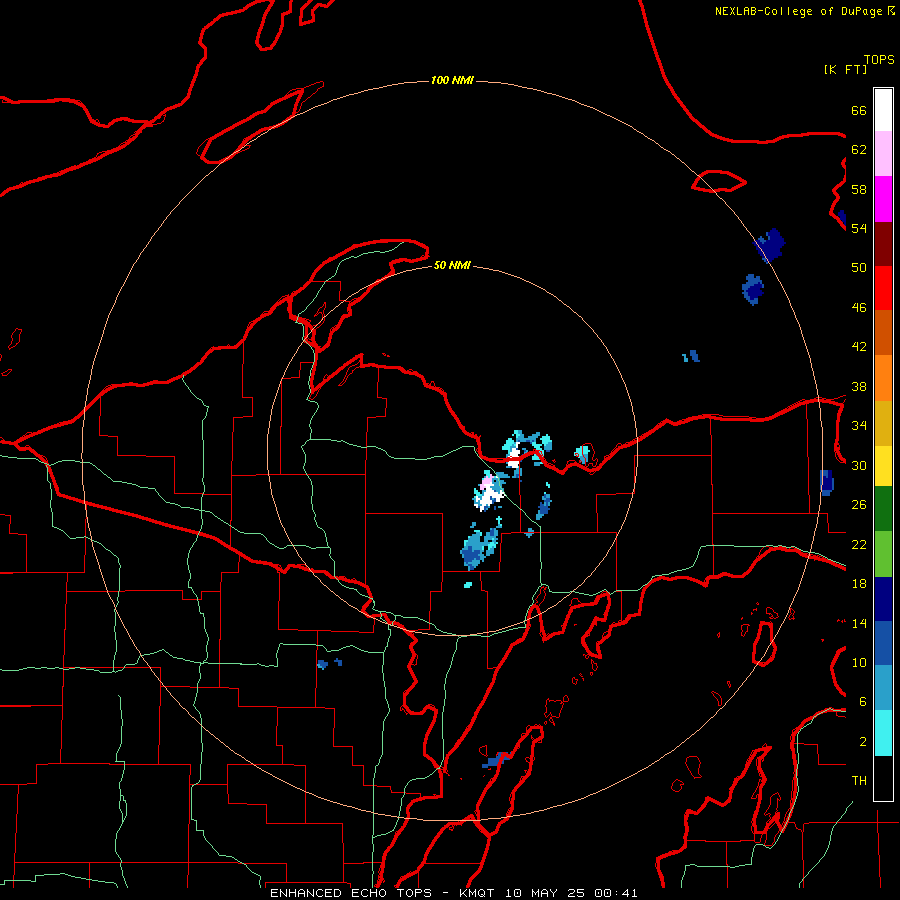Click the "58" legend value
Viewport: 900px width, 900px height.
point(859,189)
